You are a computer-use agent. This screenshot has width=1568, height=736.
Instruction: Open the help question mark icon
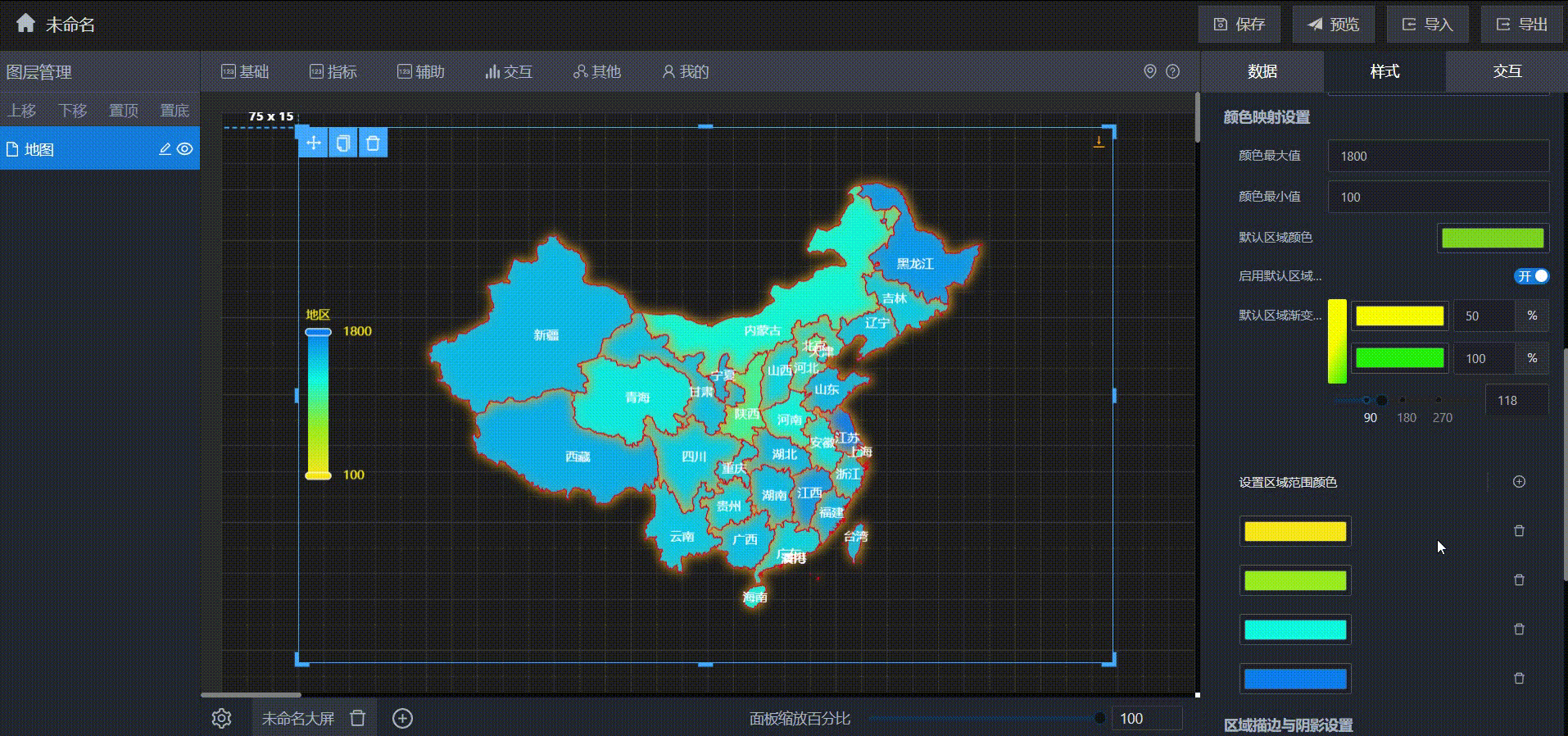tap(1173, 72)
